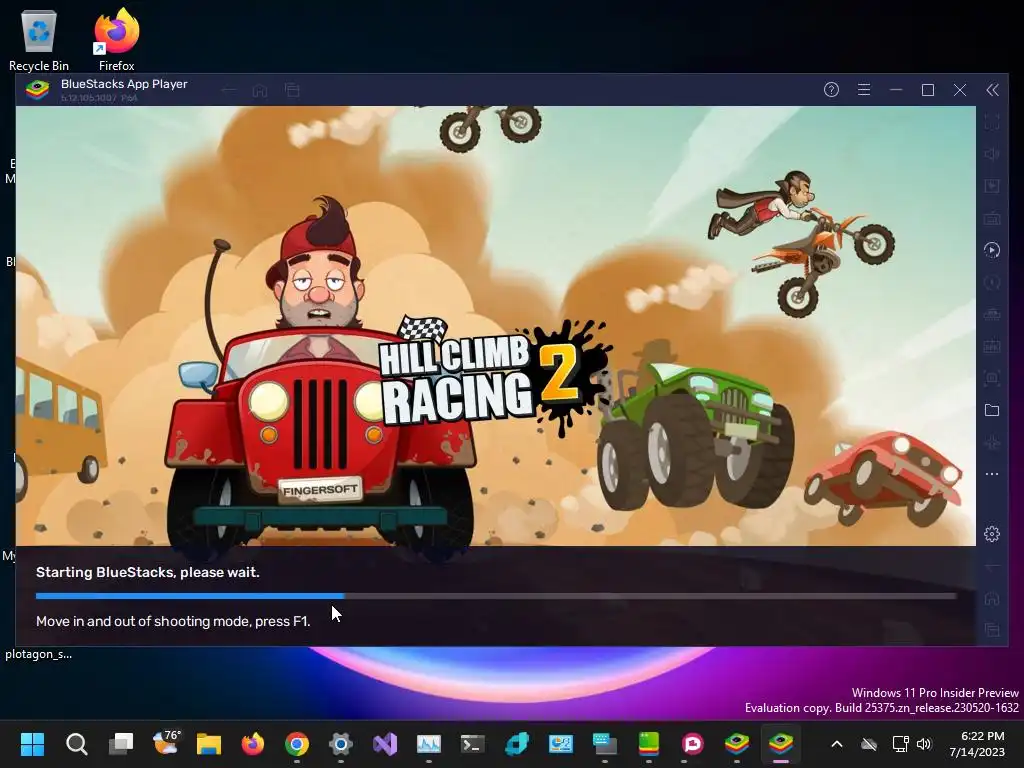The height and width of the screenshot is (768, 1024).
Task: Click the lock cursor icon in side toolbar
Action: click(992, 186)
